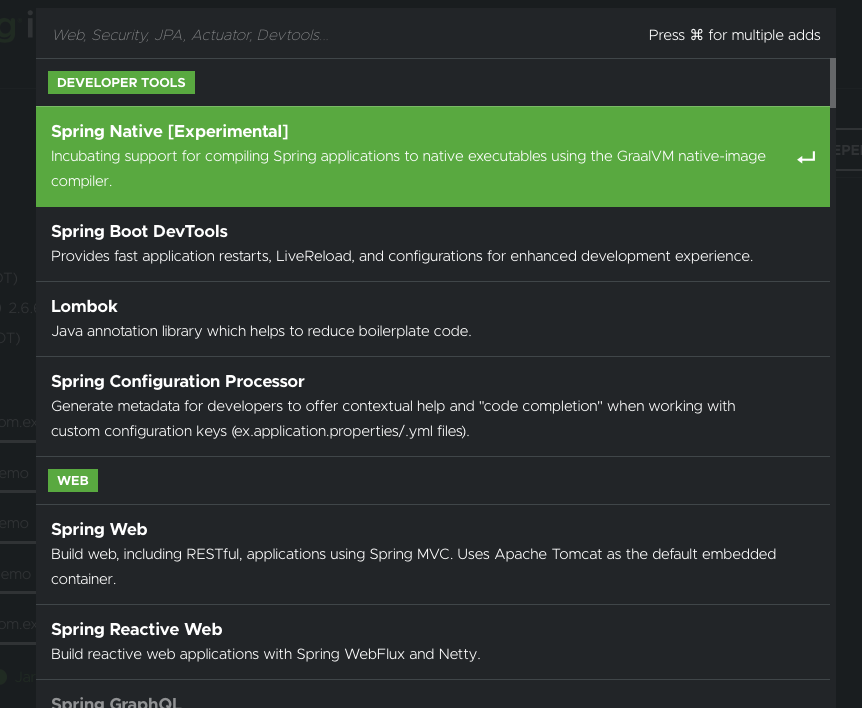Screen dimensions: 862x708
Task: Click the dependency list scrollbar thumb
Action: click(833, 83)
